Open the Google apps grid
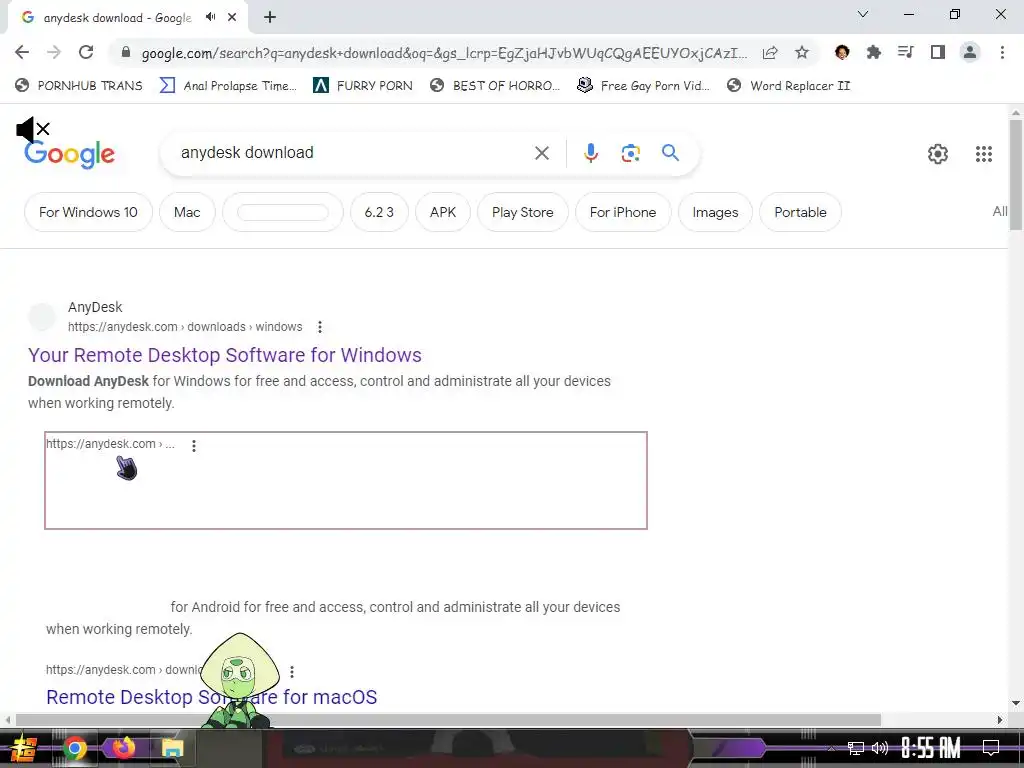 (x=984, y=154)
